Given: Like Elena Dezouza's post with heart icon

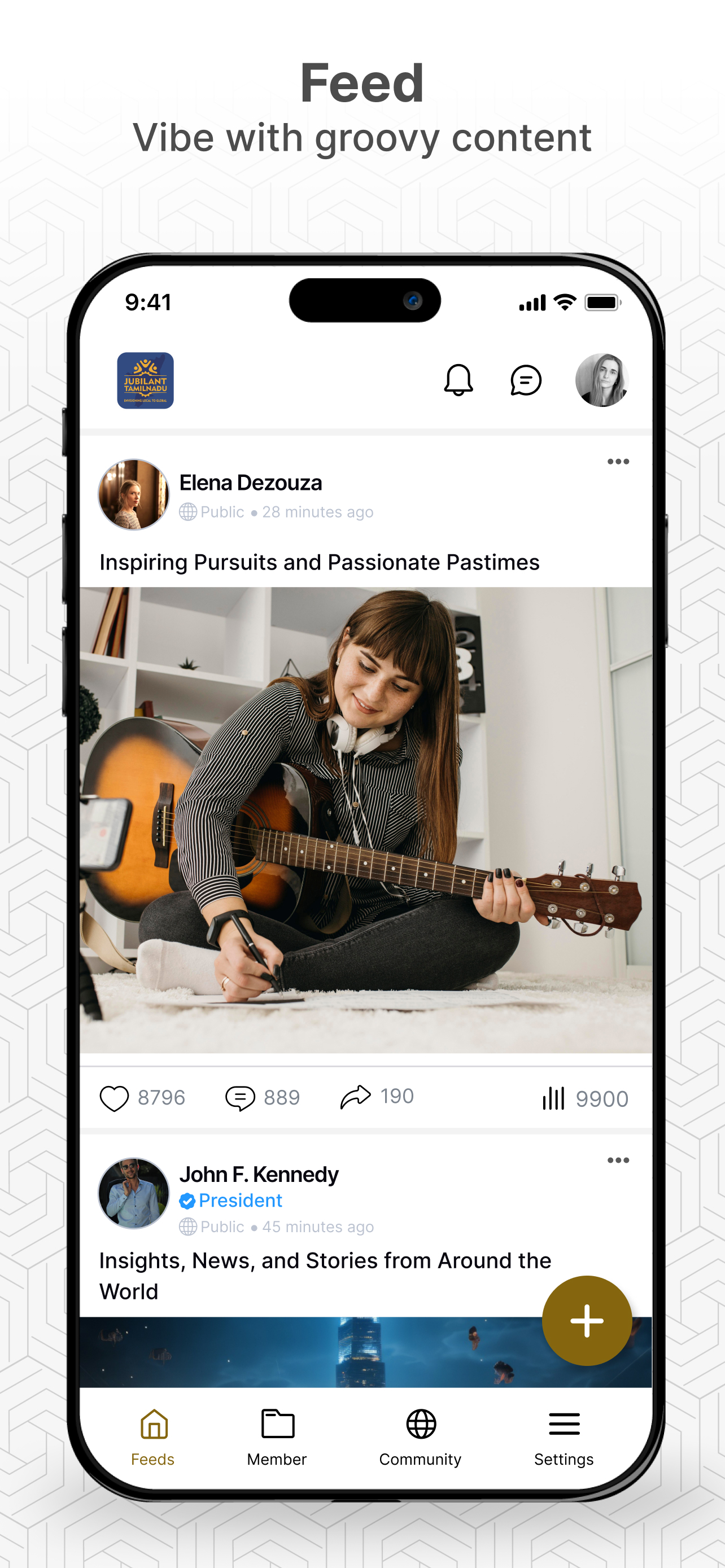Looking at the screenshot, I should click(114, 1098).
